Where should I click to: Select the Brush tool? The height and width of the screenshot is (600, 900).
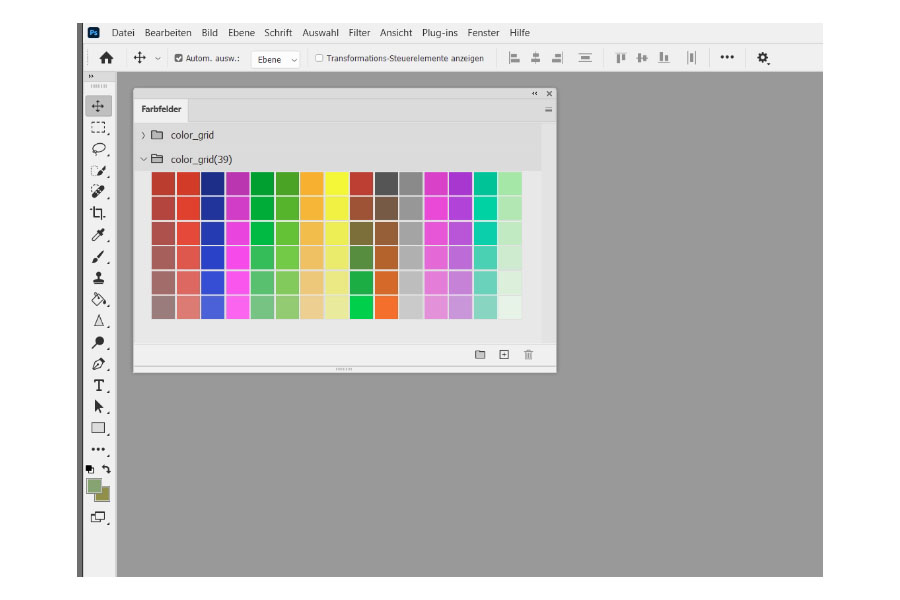point(98,257)
